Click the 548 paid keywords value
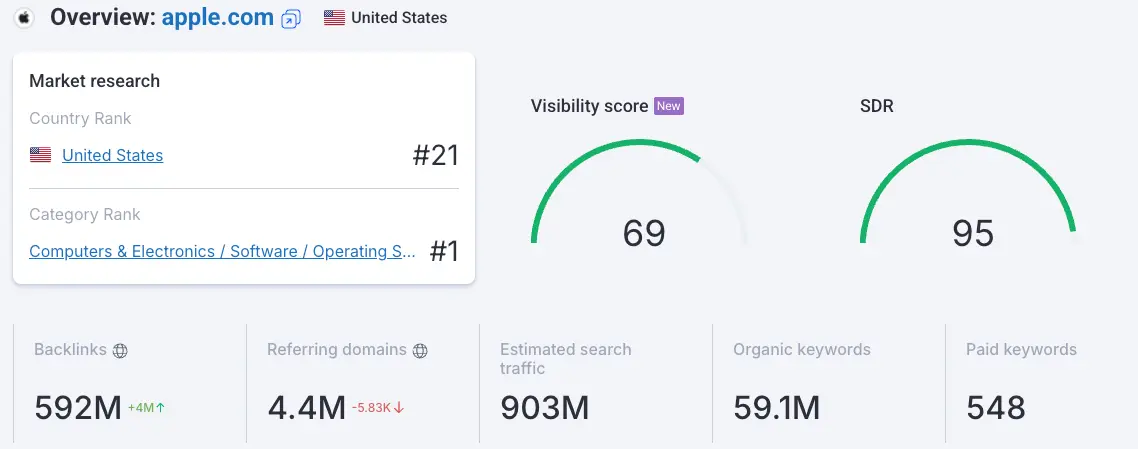 [x=995, y=407]
